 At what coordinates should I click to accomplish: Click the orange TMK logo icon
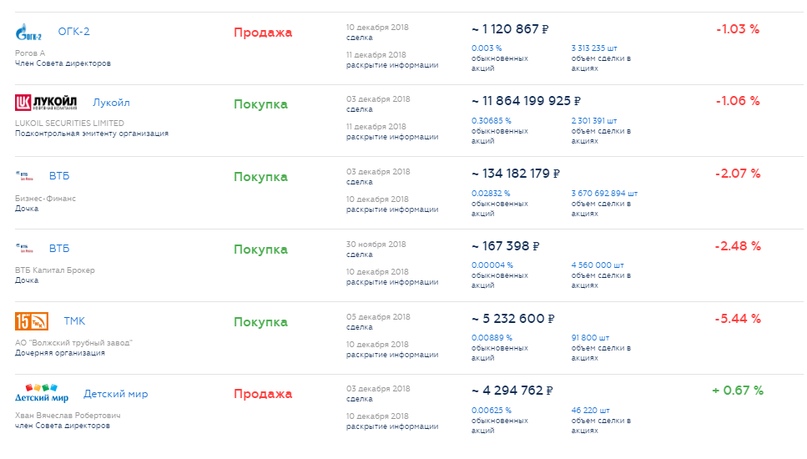[x=32, y=321]
